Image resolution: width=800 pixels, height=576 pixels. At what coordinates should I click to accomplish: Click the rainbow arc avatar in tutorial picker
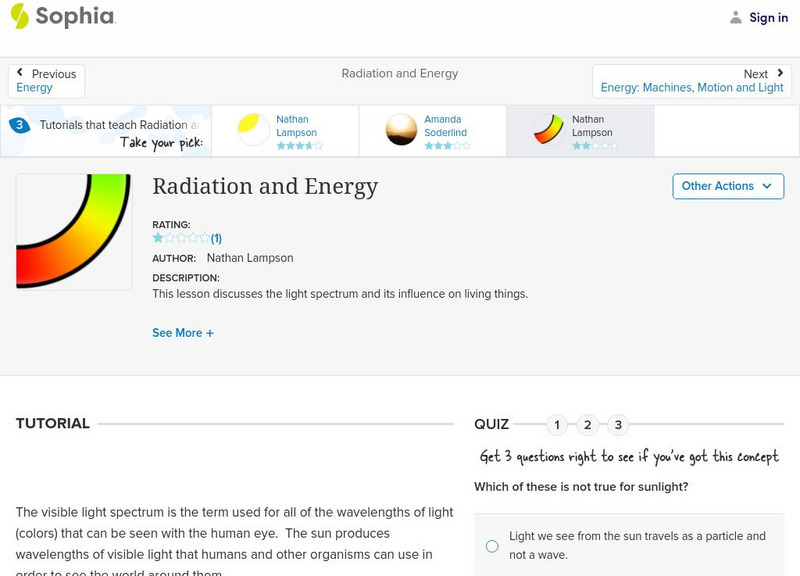pos(548,131)
